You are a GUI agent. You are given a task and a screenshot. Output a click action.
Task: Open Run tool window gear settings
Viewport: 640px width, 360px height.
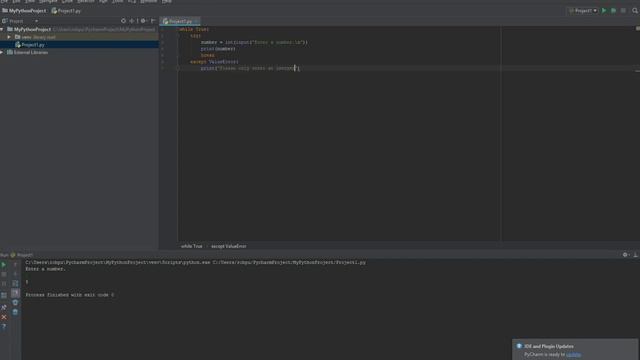[625, 255]
